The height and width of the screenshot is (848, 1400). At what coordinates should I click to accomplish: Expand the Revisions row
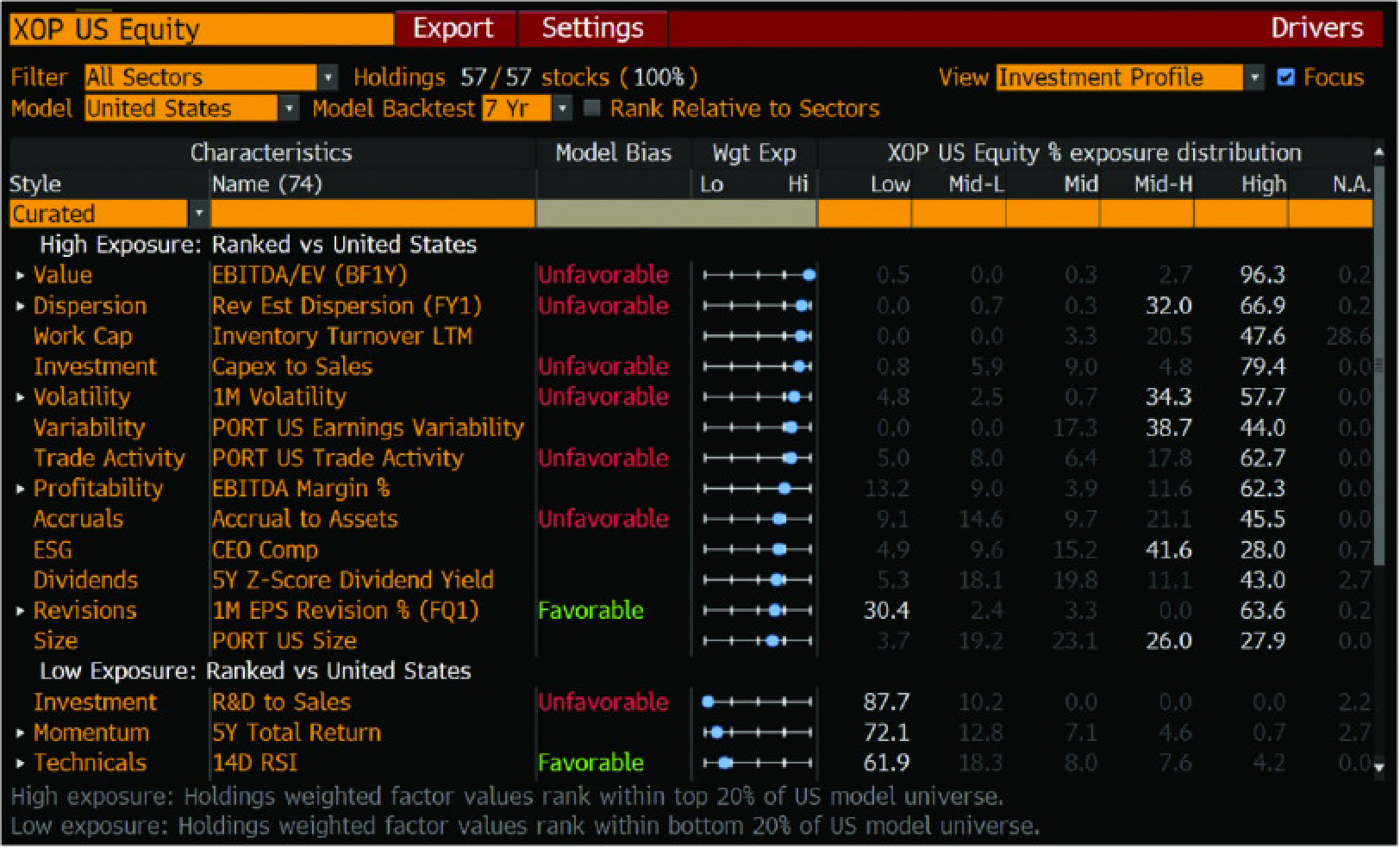pyautogui.click(x=19, y=610)
